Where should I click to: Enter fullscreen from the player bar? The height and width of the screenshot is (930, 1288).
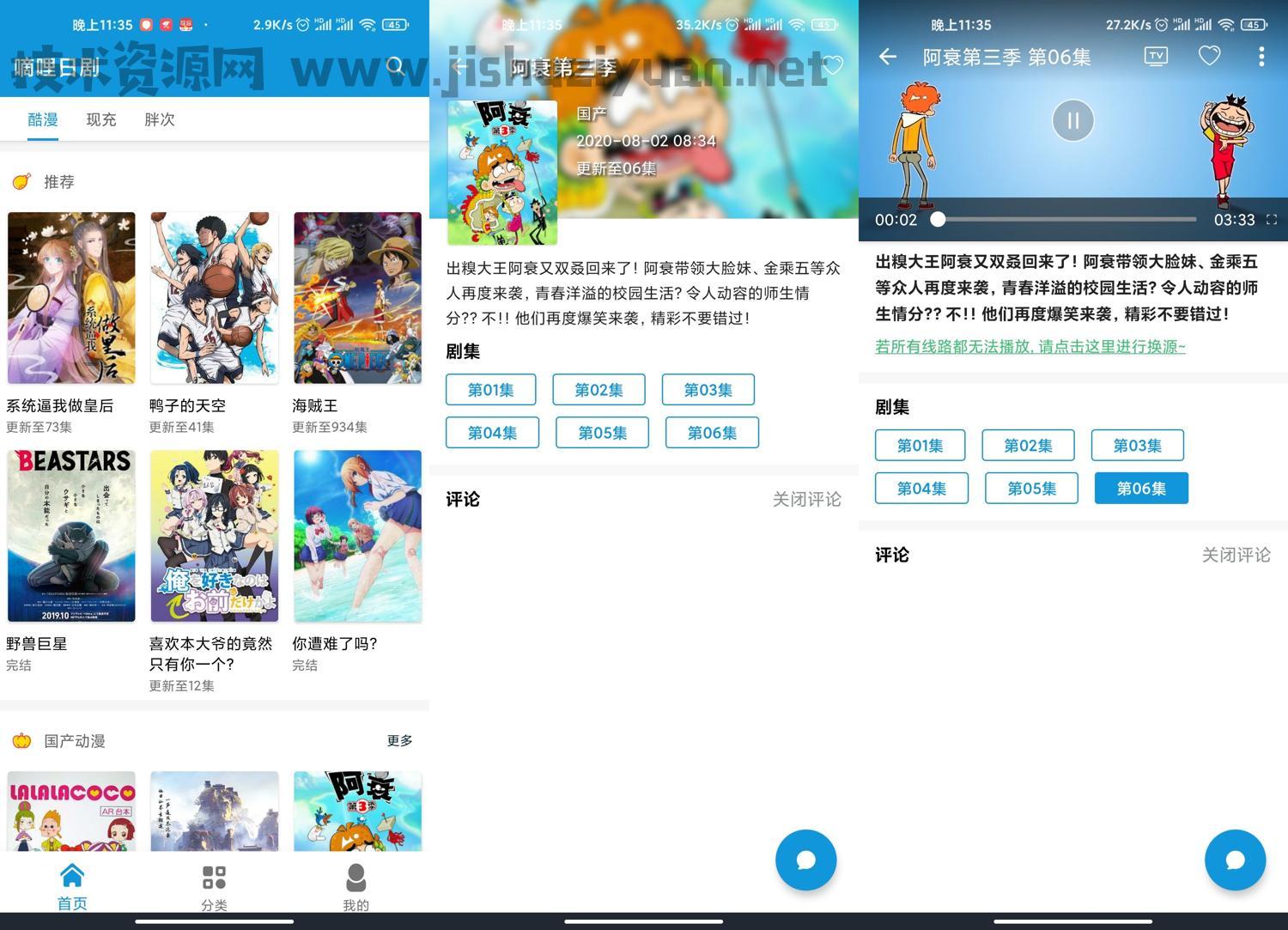coord(1272,220)
